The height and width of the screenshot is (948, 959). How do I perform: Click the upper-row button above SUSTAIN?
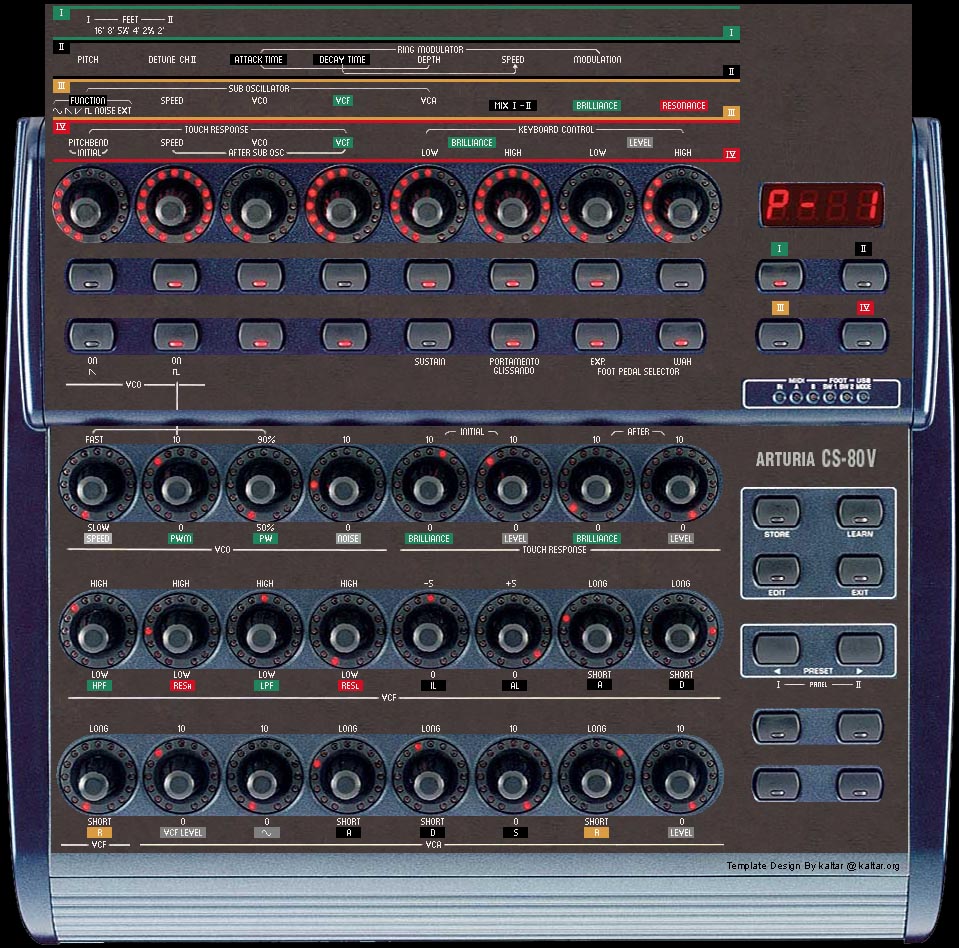[x=429, y=276]
